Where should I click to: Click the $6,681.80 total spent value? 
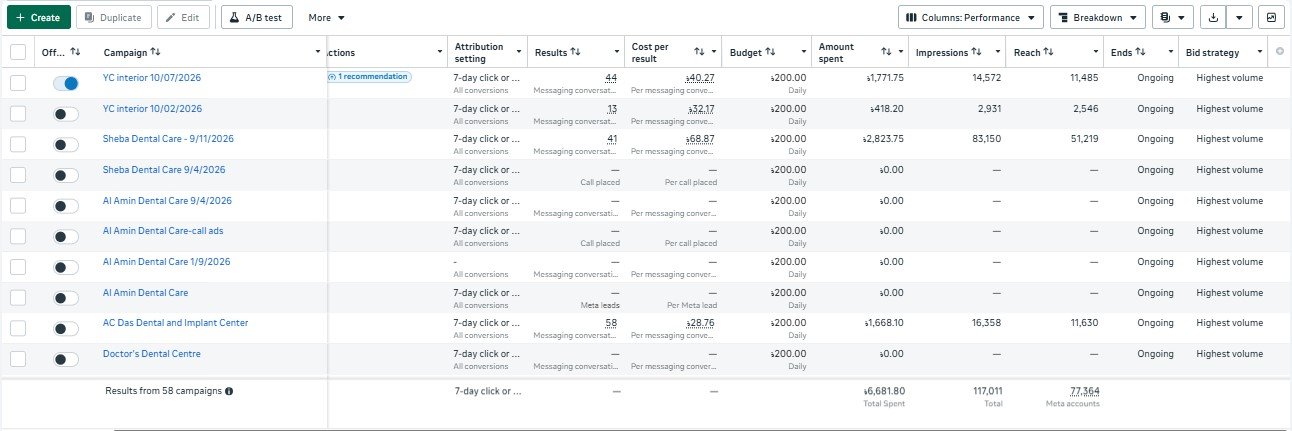coord(883,391)
